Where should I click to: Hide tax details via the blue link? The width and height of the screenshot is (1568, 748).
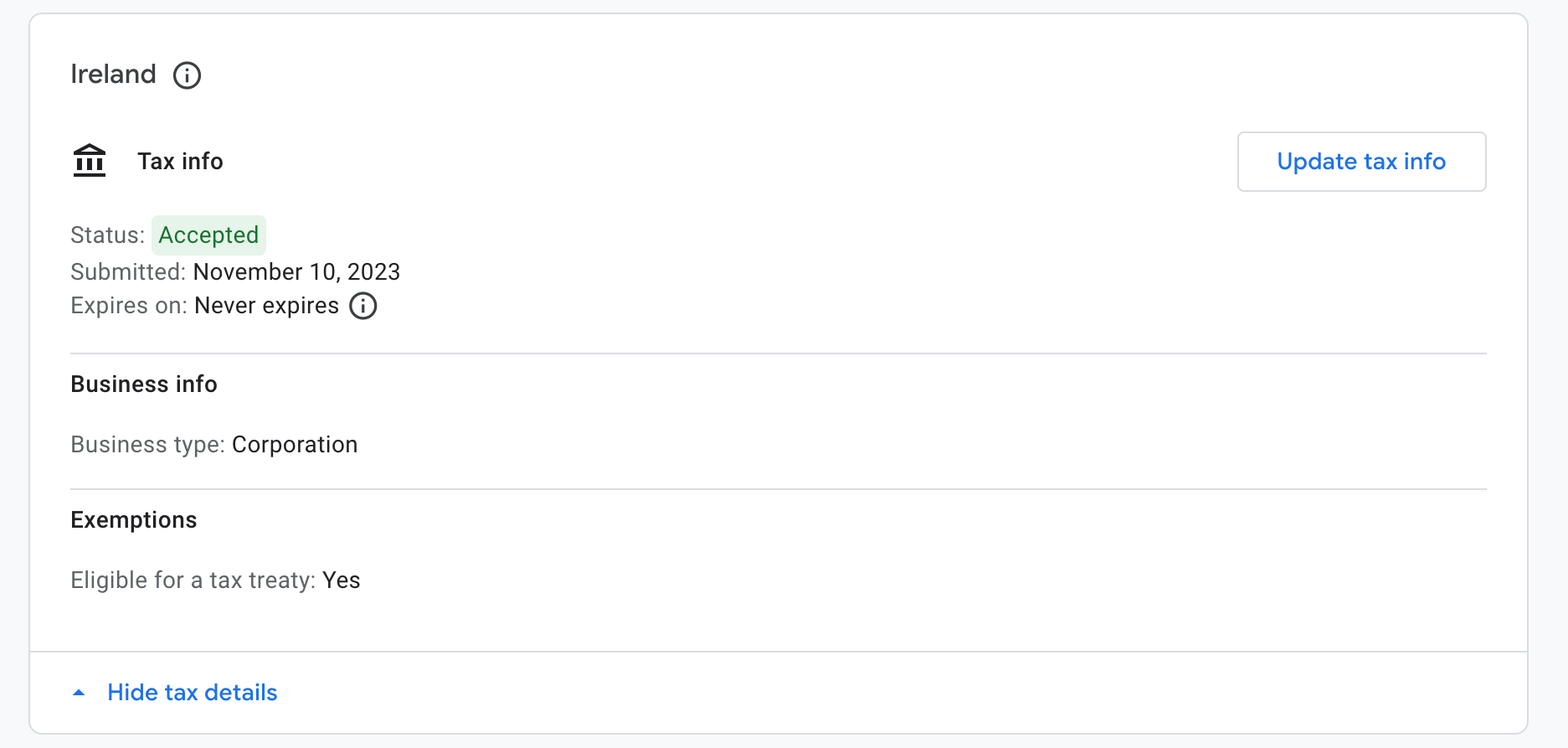click(191, 692)
